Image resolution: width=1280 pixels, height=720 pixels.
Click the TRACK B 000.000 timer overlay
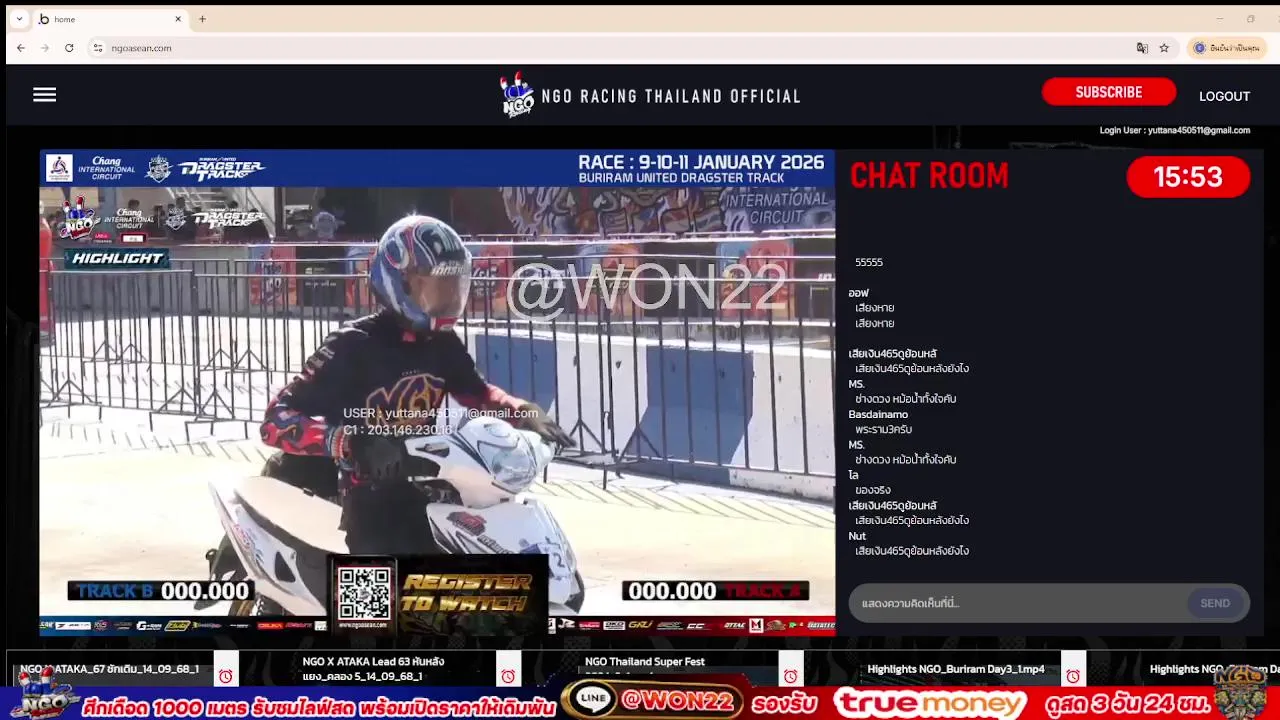point(159,591)
